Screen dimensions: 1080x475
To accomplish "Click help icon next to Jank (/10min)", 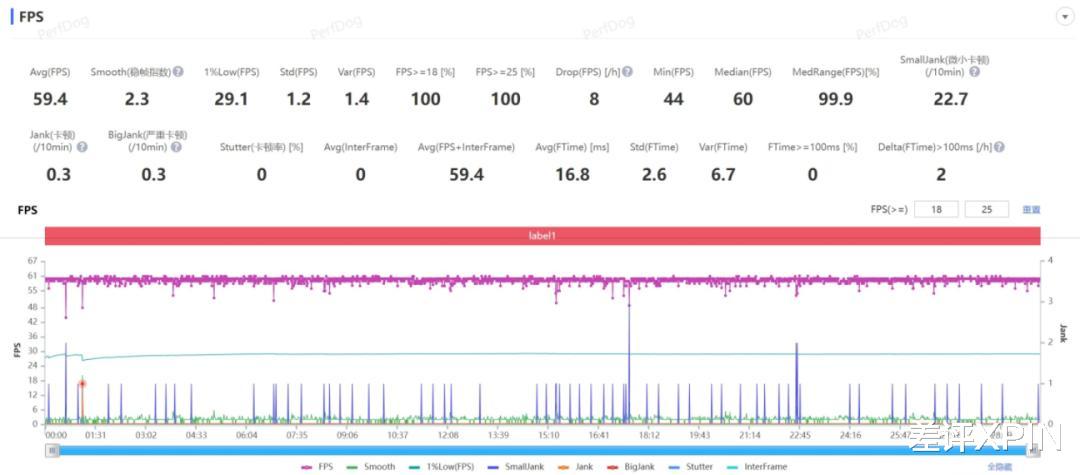I will coord(82,147).
